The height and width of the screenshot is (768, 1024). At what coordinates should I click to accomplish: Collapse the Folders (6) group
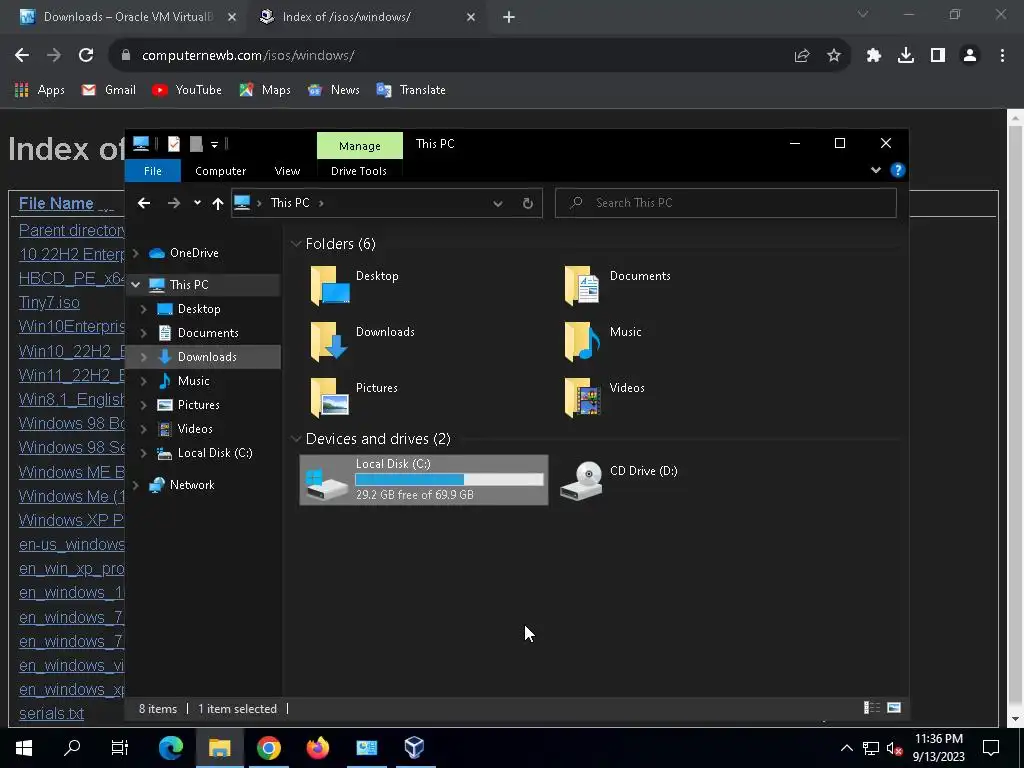coord(296,244)
